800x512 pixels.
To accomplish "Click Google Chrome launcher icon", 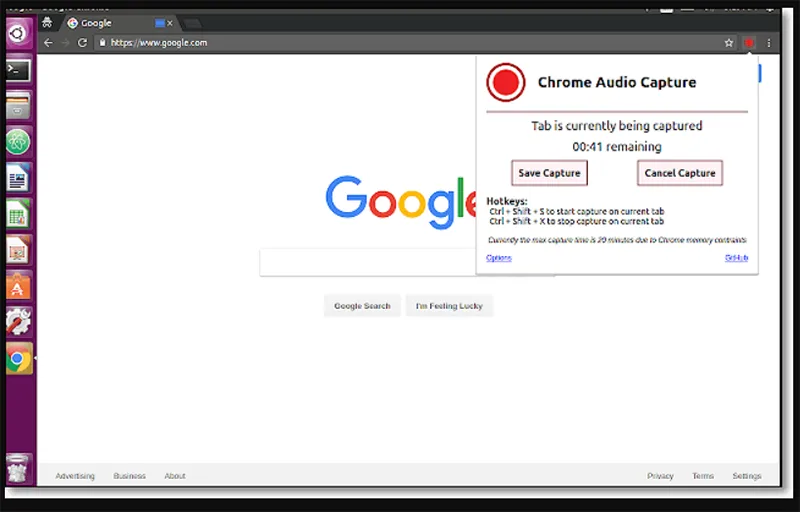I will [18, 359].
